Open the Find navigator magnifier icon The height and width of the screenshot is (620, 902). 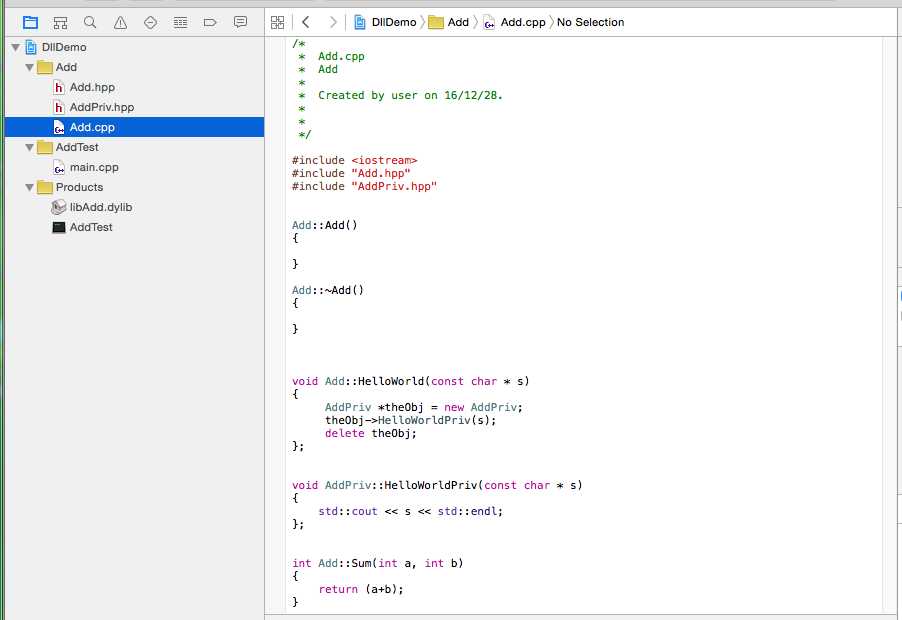click(x=90, y=22)
